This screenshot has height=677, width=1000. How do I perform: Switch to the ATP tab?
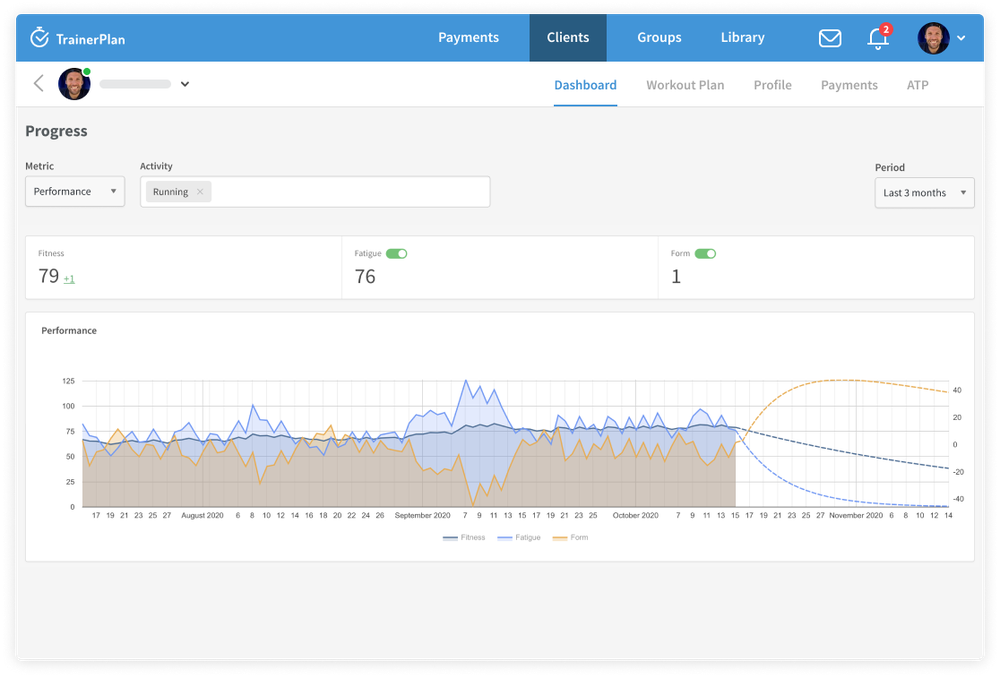(917, 85)
